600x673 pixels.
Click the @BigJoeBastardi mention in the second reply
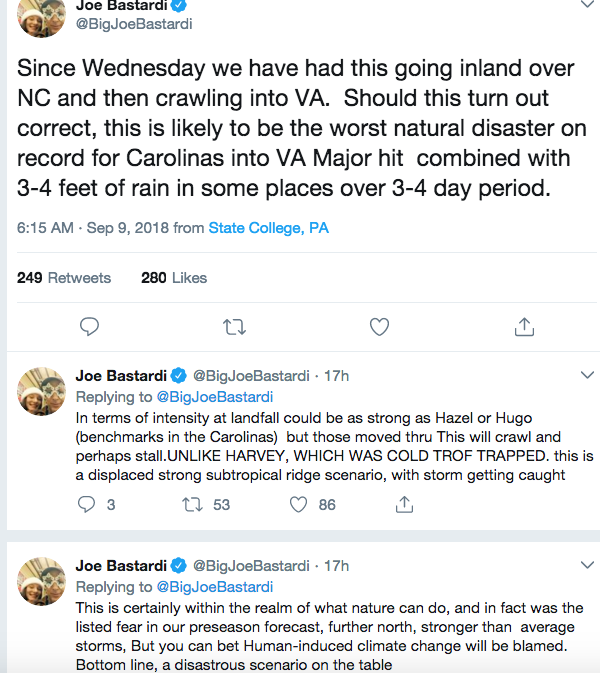point(215,587)
